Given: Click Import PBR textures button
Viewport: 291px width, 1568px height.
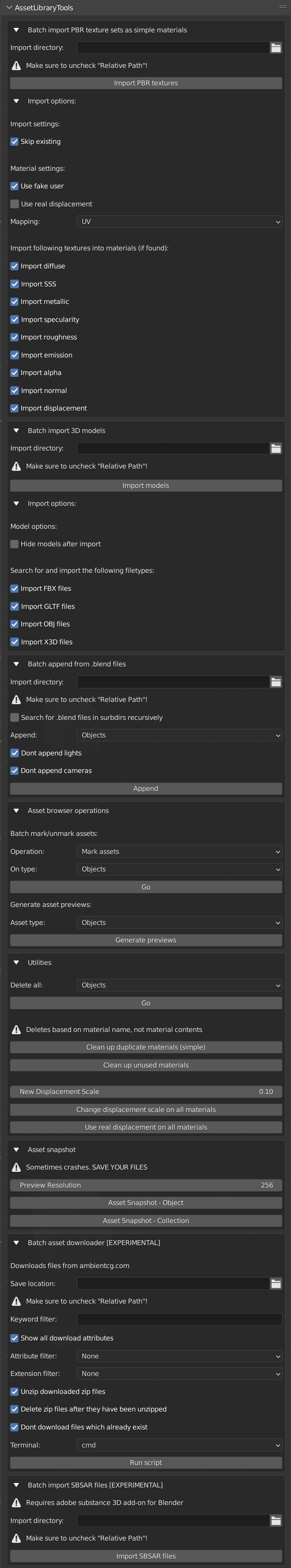Looking at the screenshot, I should [x=146, y=83].
